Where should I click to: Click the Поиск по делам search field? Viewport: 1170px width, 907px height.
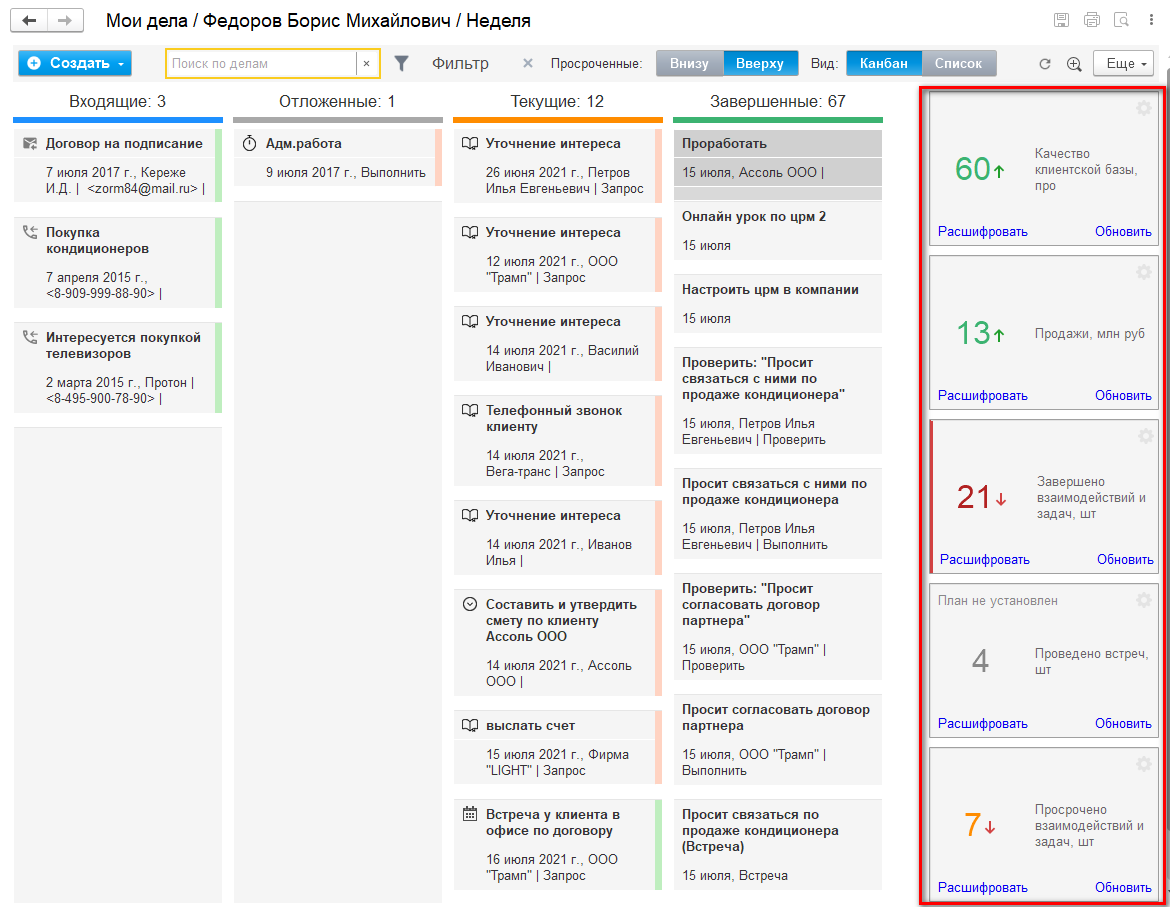point(260,63)
